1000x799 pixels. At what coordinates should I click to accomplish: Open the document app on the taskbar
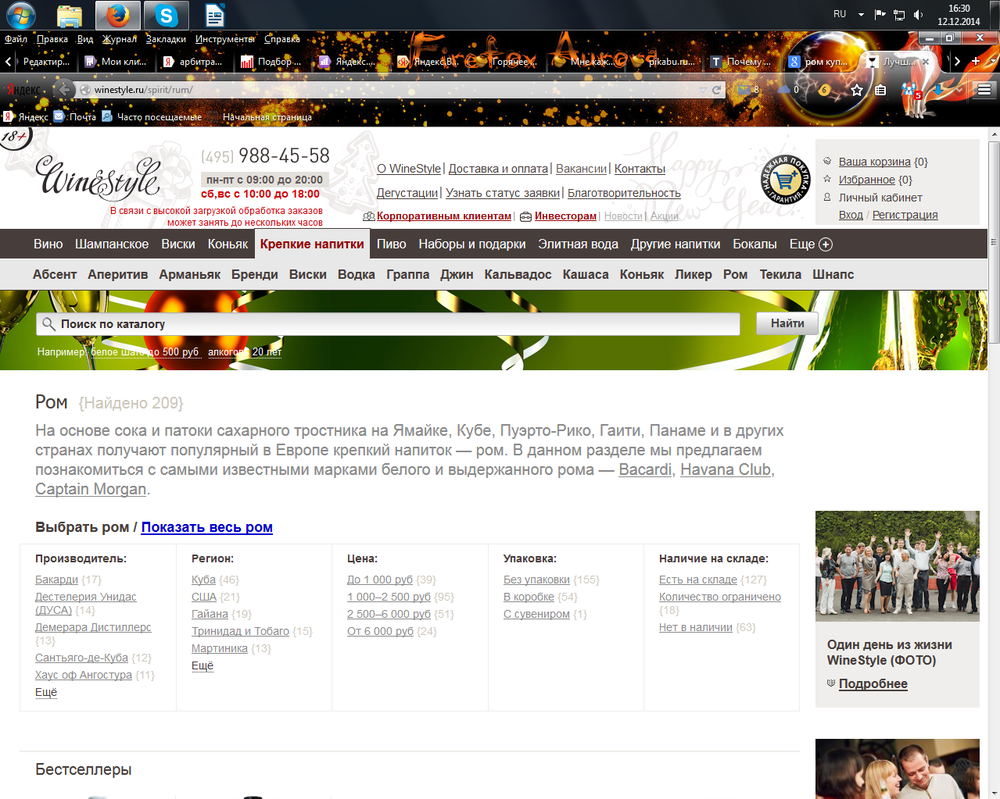[x=214, y=15]
